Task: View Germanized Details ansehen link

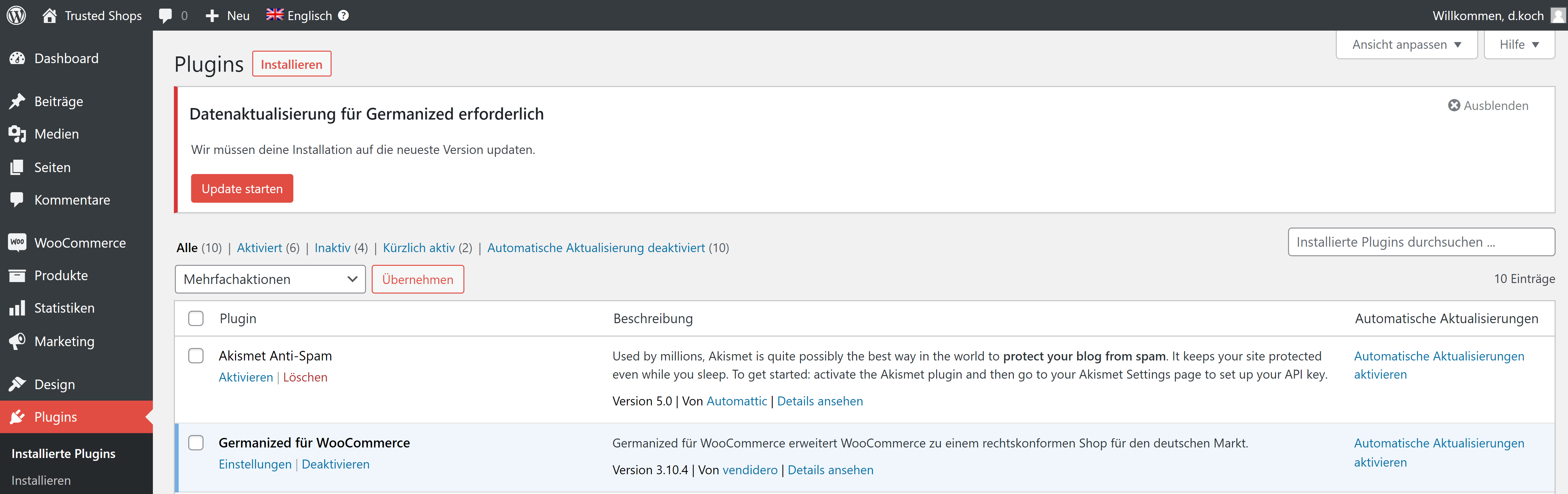Action: 830,470
